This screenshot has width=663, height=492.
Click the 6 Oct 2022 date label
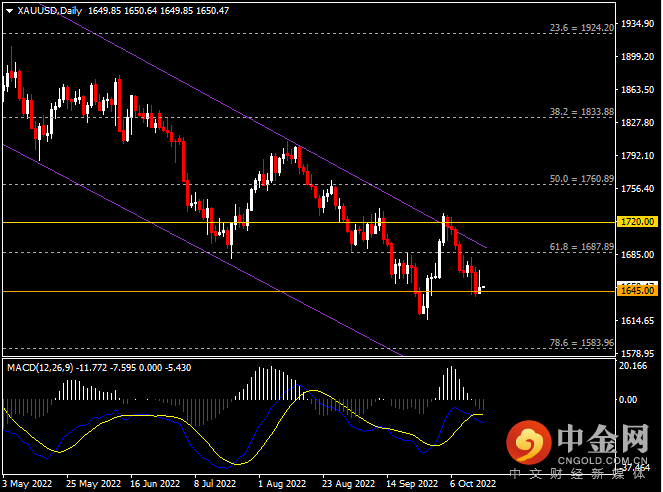pos(473,484)
